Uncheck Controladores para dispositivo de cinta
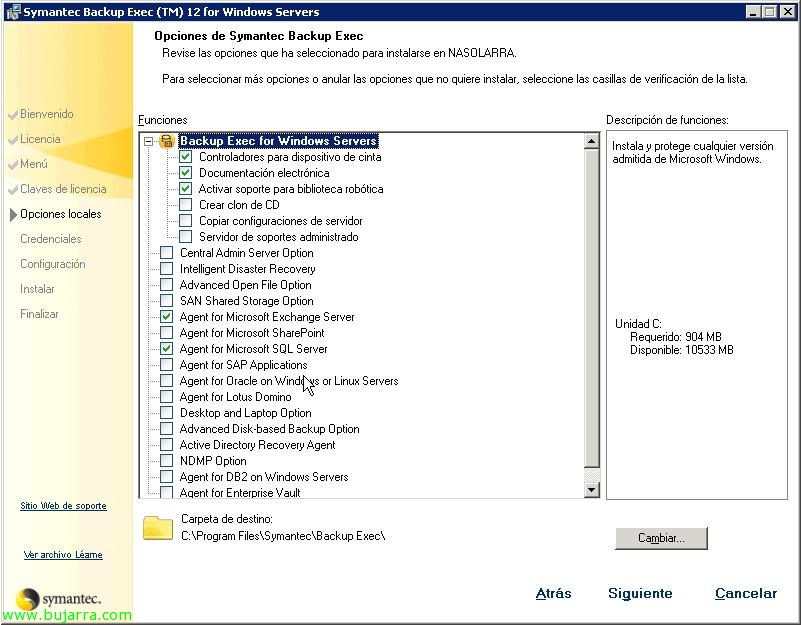 click(x=185, y=157)
